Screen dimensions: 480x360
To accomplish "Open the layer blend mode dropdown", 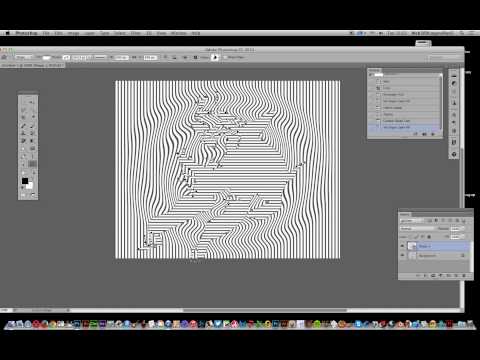I will pyautogui.click(x=417, y=229).
